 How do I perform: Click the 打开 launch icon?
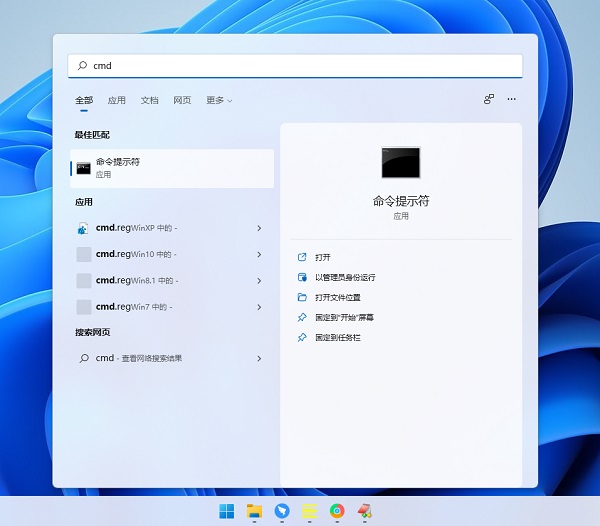click(x=302, y=257)
